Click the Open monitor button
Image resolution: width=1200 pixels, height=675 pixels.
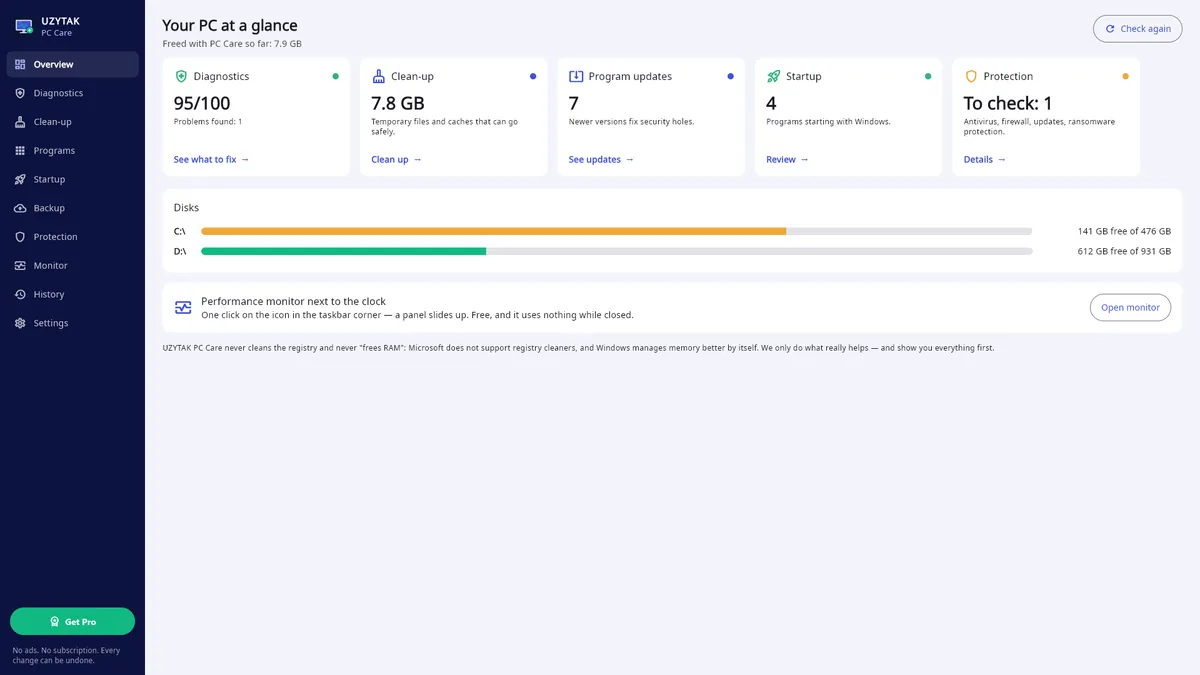[1130, 307]
